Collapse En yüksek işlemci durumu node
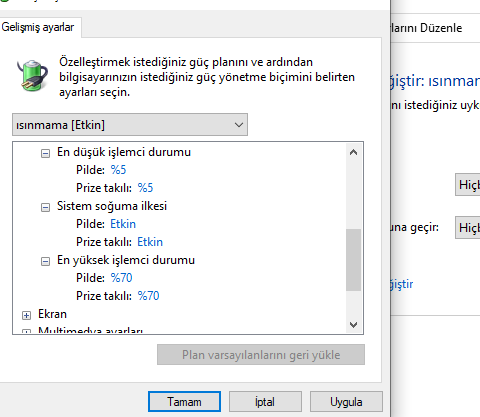This screenshot has height=417, width=480. pos(45,261)
